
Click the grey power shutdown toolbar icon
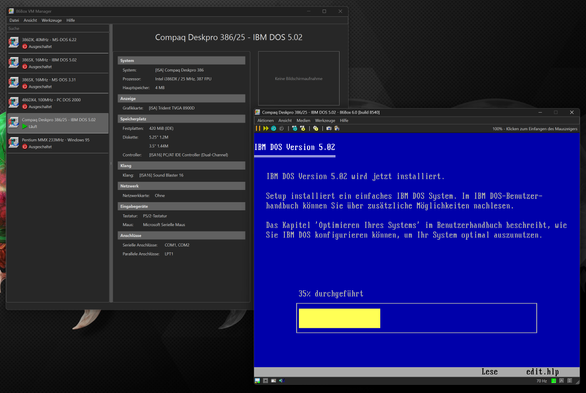point(282,129)
